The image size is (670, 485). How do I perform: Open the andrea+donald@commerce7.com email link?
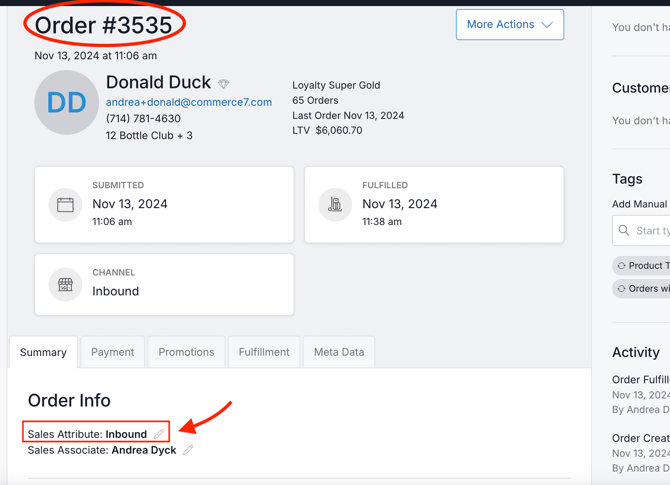click(x=189, y=102)
